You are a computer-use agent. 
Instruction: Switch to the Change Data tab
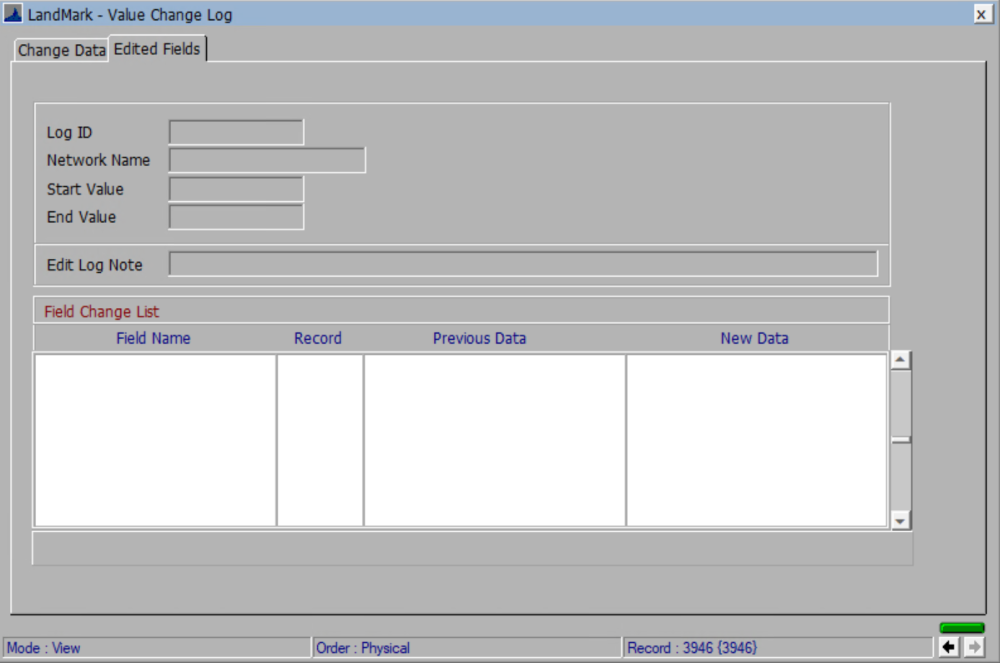coord(61,49)
